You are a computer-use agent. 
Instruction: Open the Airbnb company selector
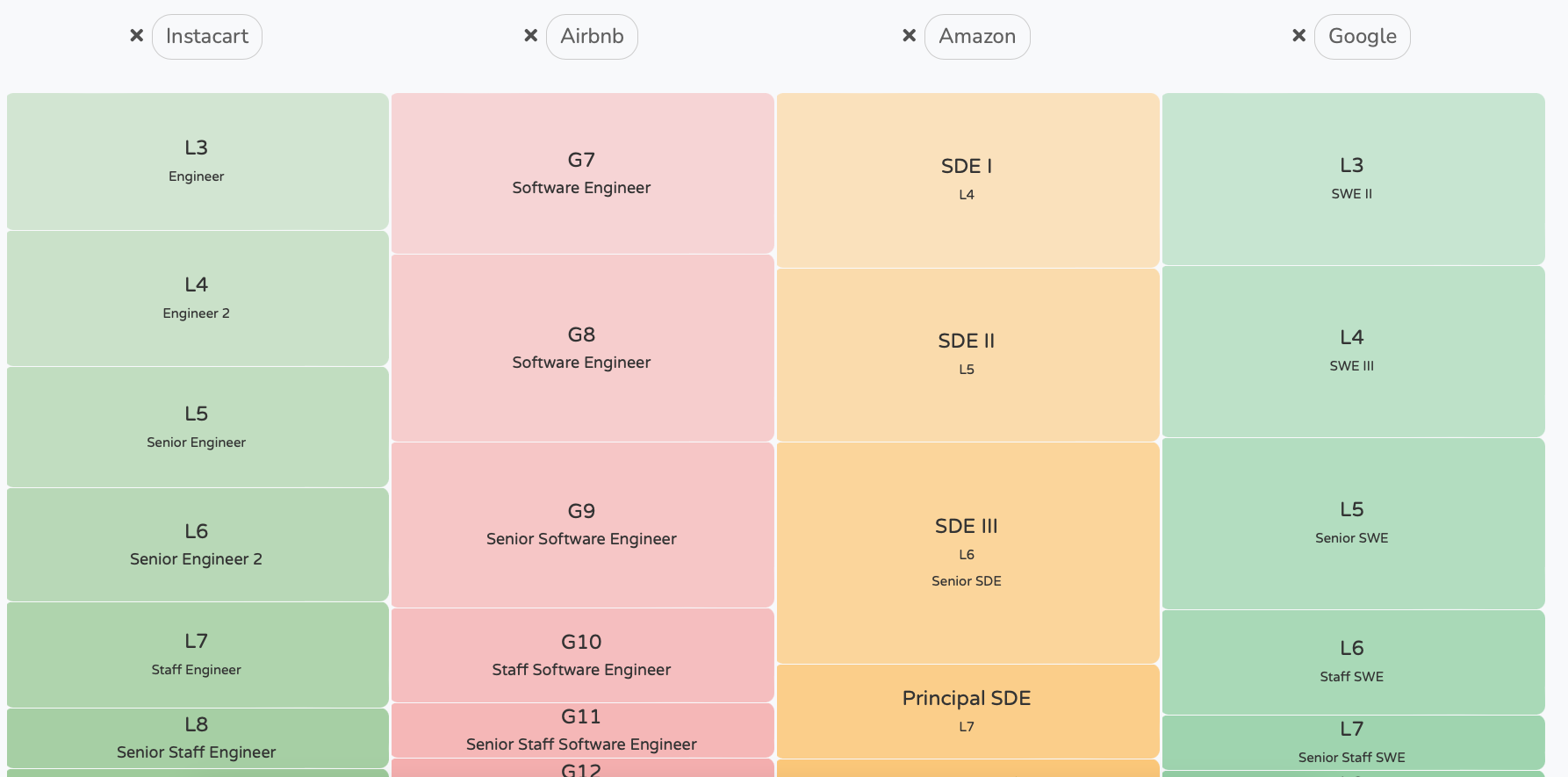click(592, 36)
